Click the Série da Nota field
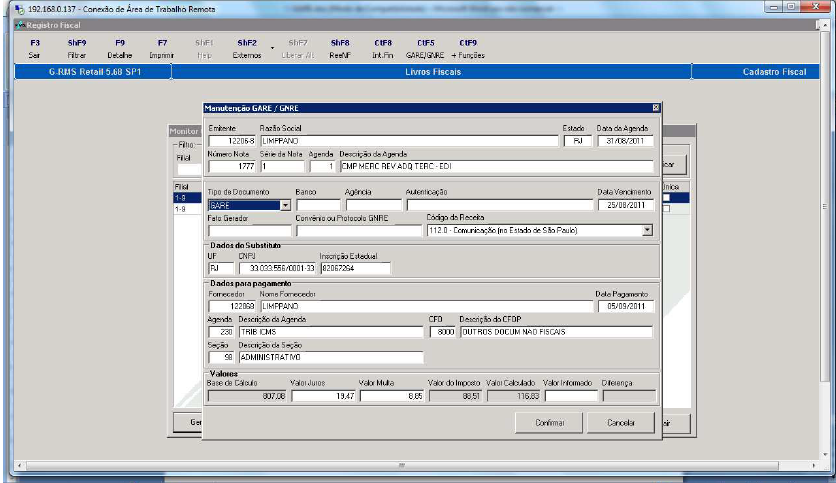 click(282, 166)
